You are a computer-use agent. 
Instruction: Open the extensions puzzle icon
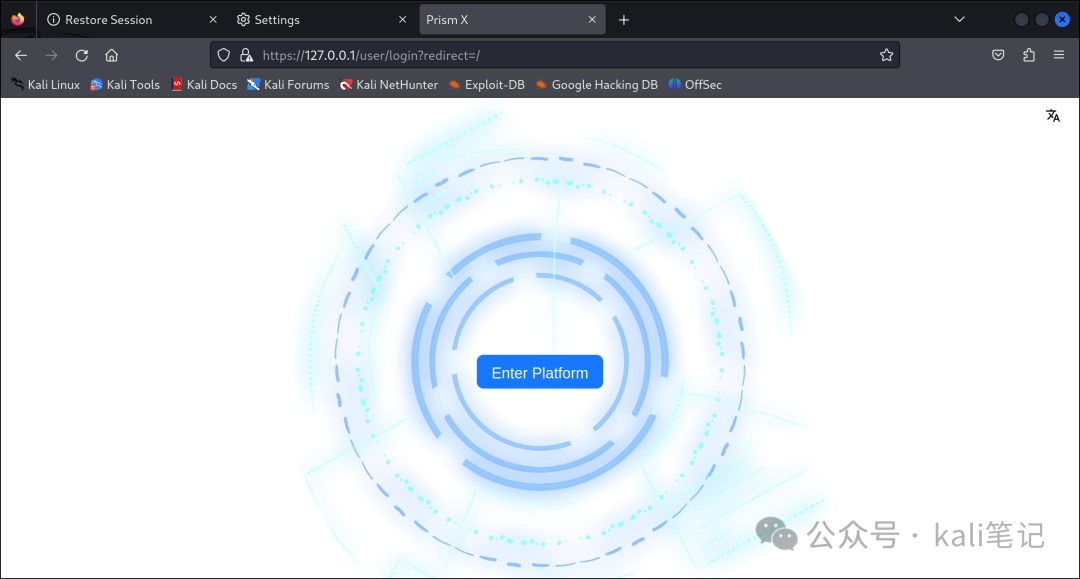pyautogui.click(x=1029, y=55)
